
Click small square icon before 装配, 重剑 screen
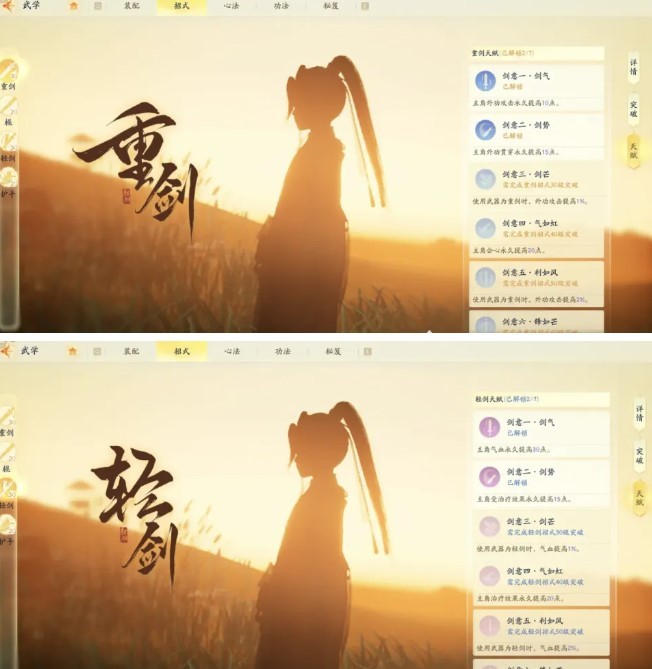[98, 6]
